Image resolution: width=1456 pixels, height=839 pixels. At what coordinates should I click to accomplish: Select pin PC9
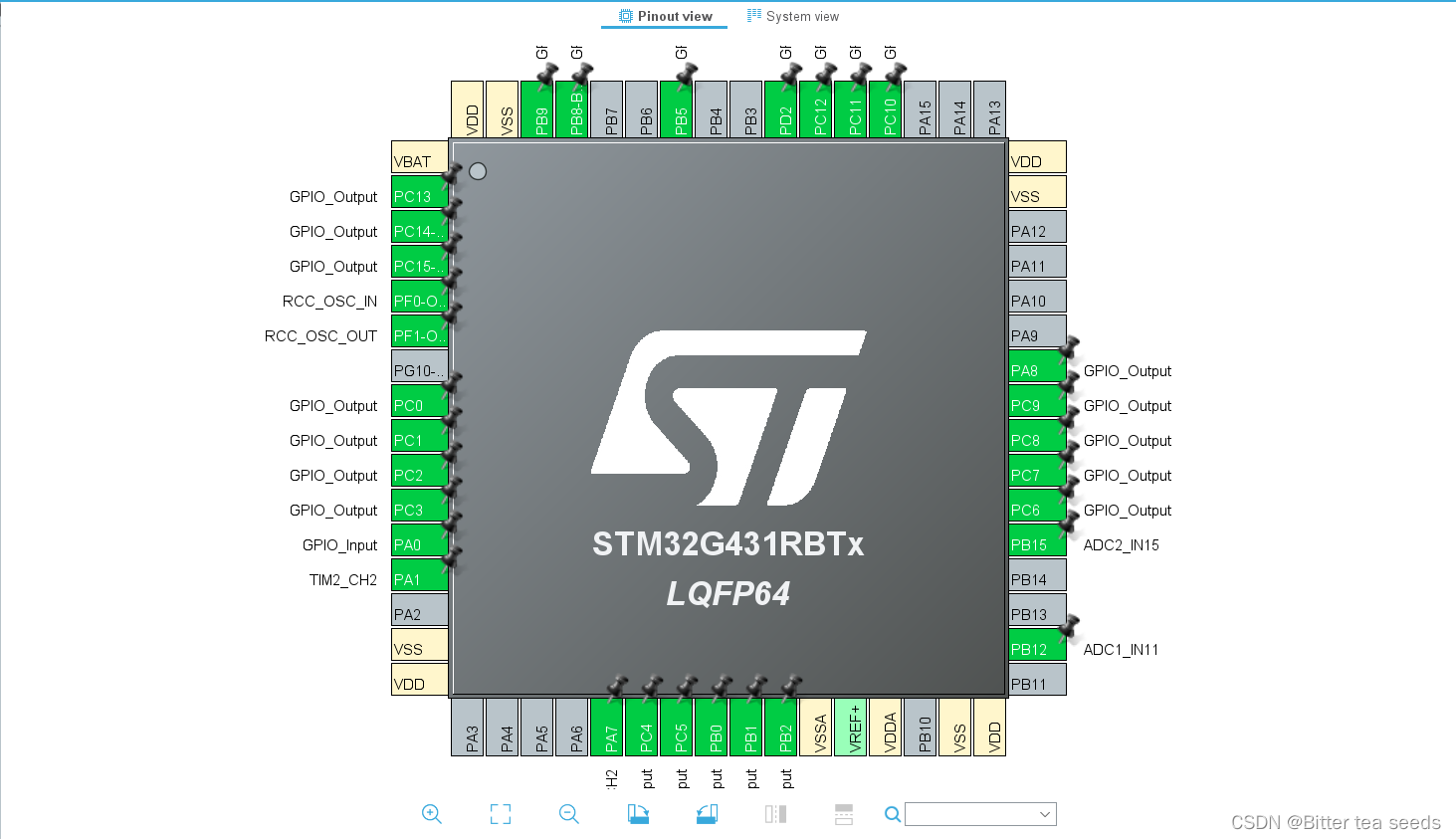[1037, 401]
